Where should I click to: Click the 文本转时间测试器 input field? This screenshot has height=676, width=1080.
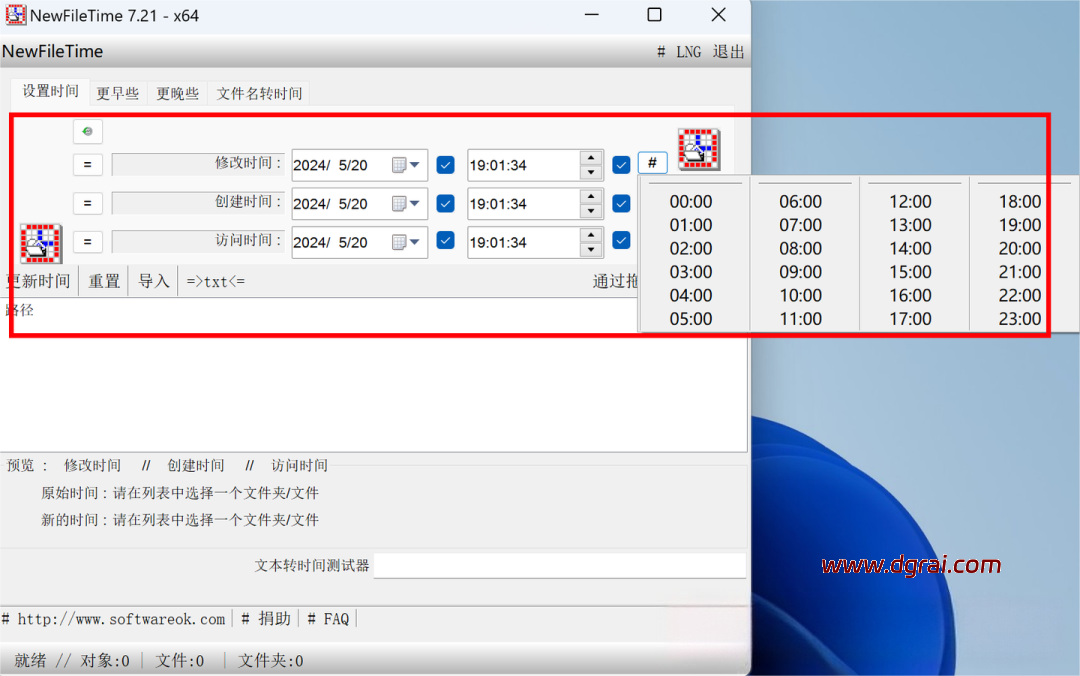(559, 566)
